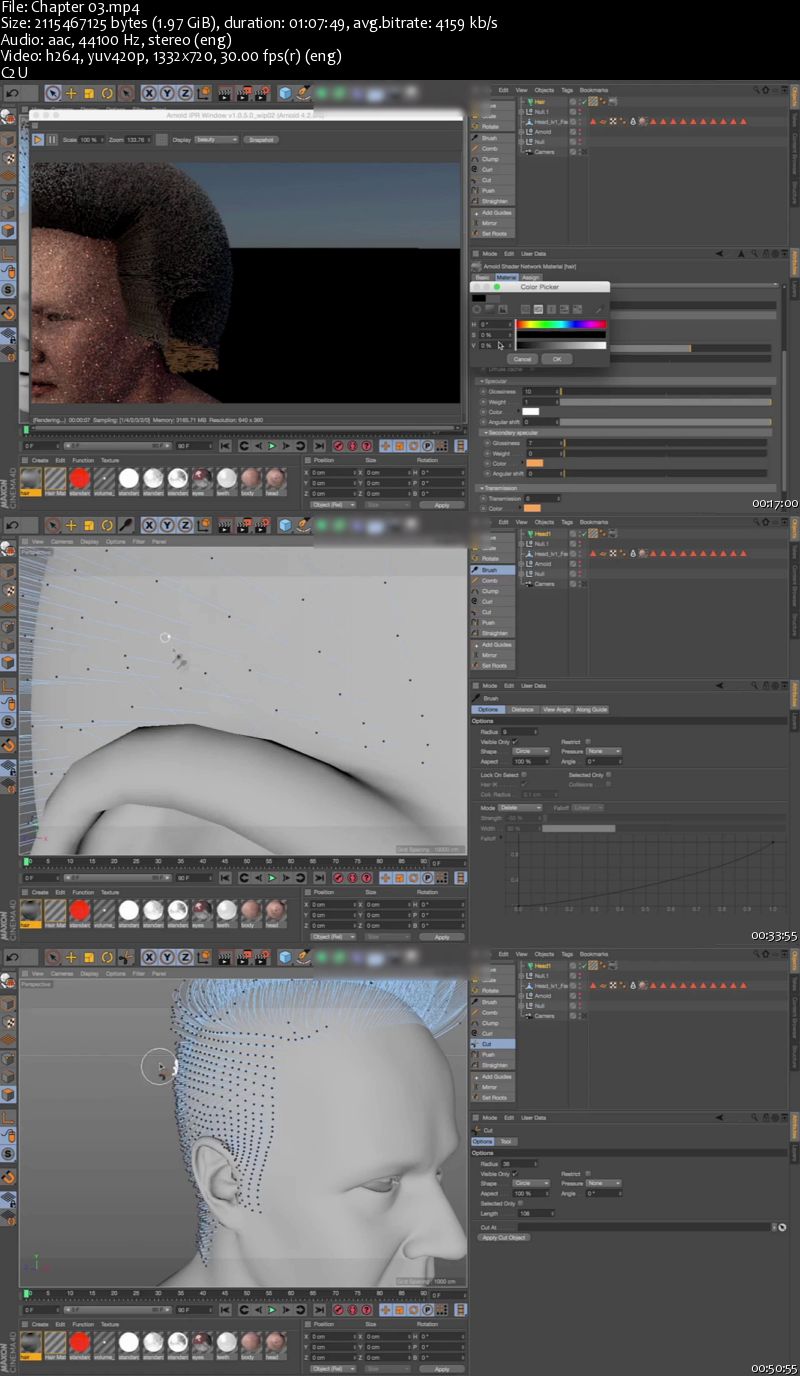The image size is (800, 1376).
Task: Toggle the X axis lock in 00:50:55 toolbar
Action: point(149,958)
